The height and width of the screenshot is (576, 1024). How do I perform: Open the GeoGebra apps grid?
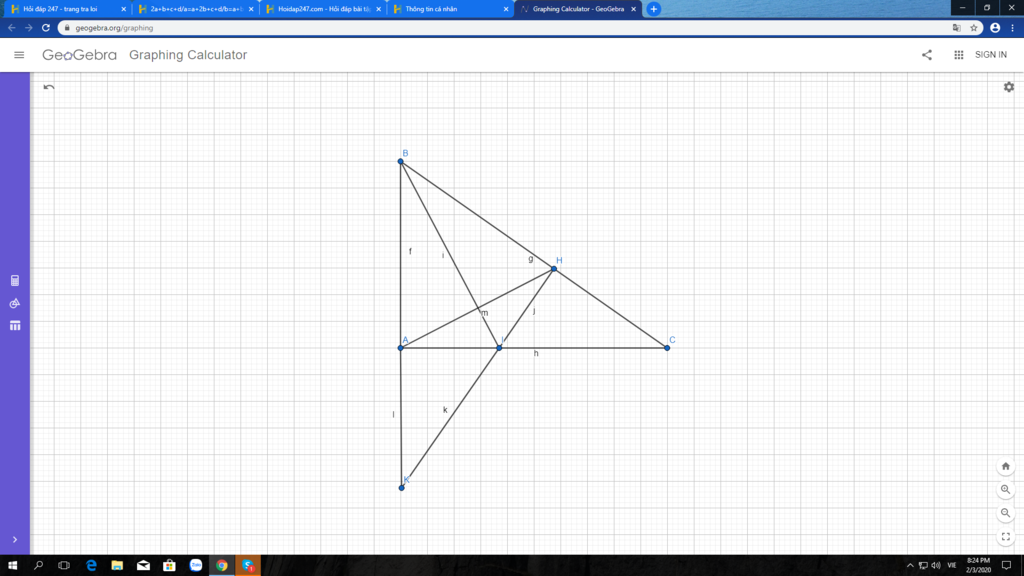(x=958, y=55)
